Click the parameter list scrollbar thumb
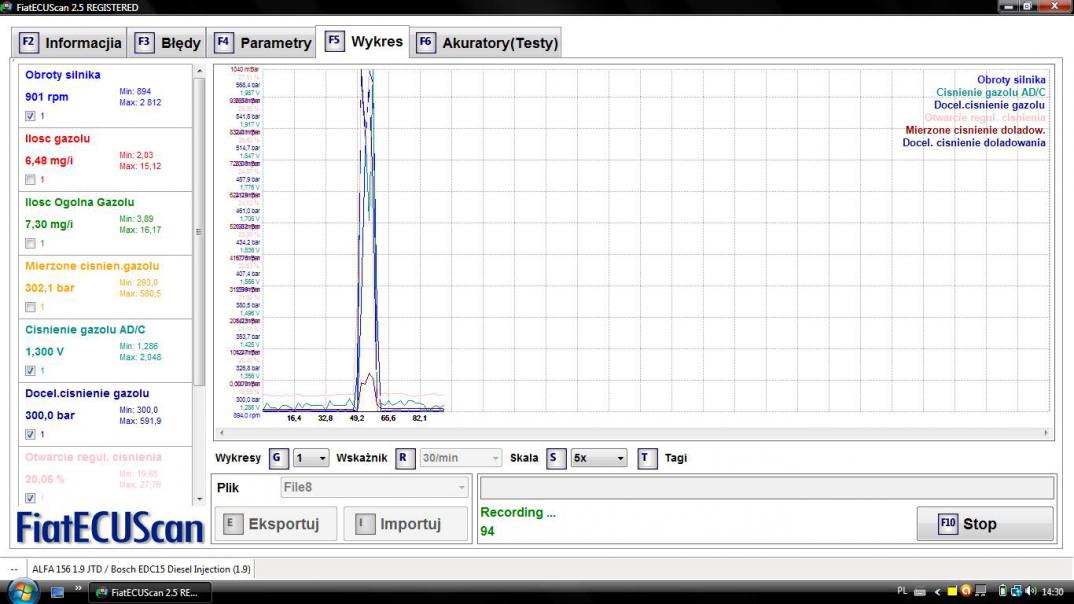The image size is (1074, 604). (x=199, y=232)
